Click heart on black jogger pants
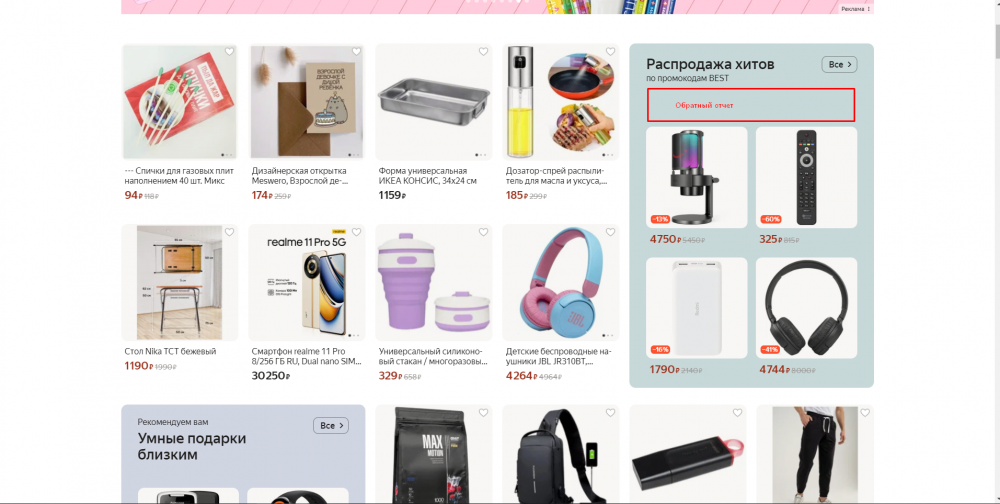The image size is (1000, 504). (865, 413)
